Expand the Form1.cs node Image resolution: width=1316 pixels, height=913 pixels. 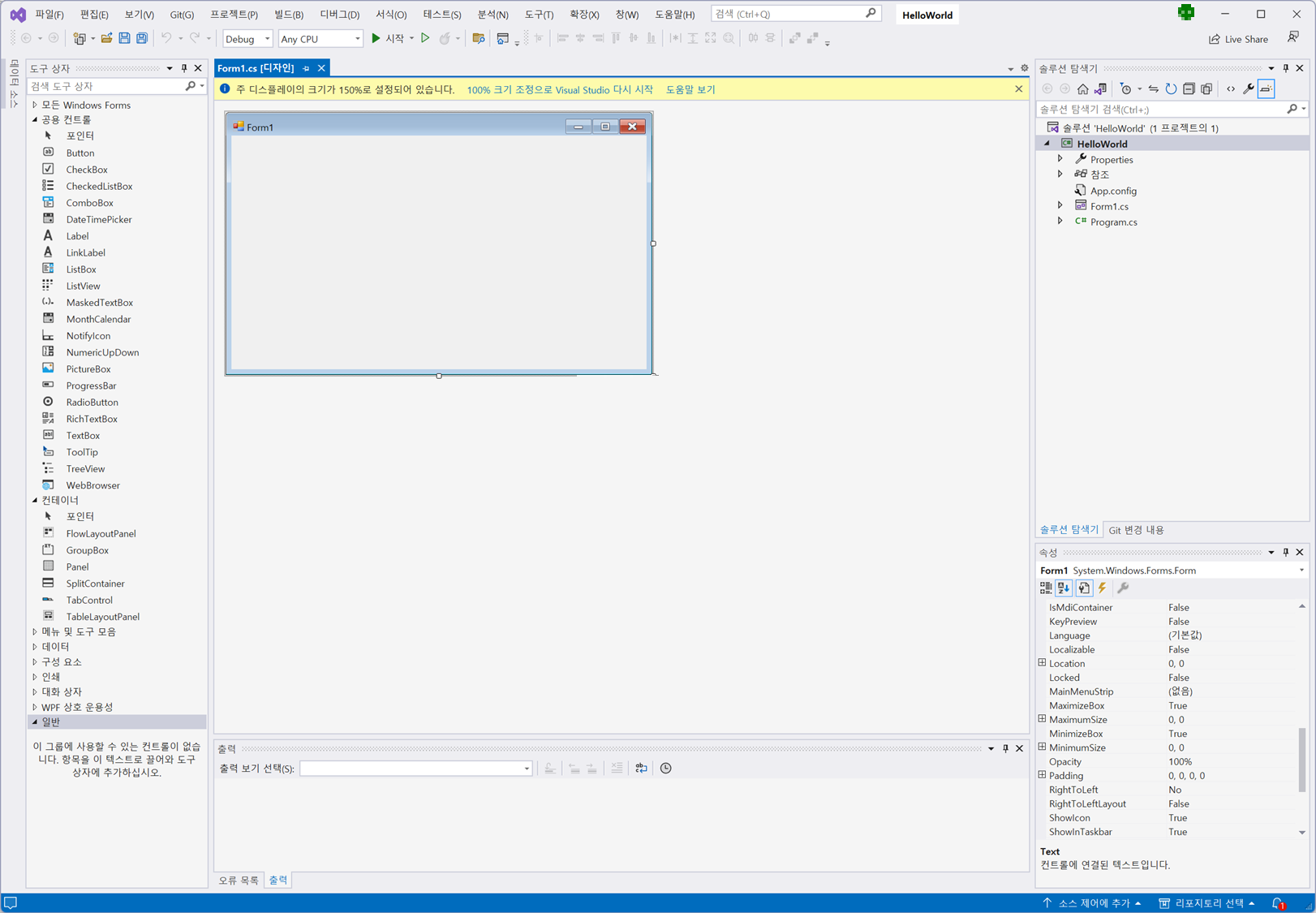(x=1060, y=205)
